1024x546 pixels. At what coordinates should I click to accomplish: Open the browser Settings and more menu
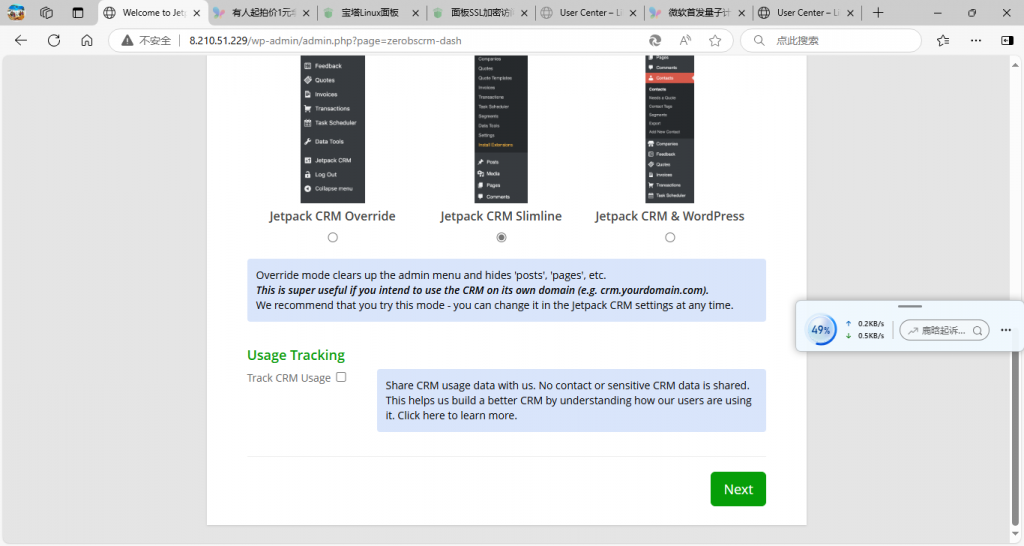point(976,40)
